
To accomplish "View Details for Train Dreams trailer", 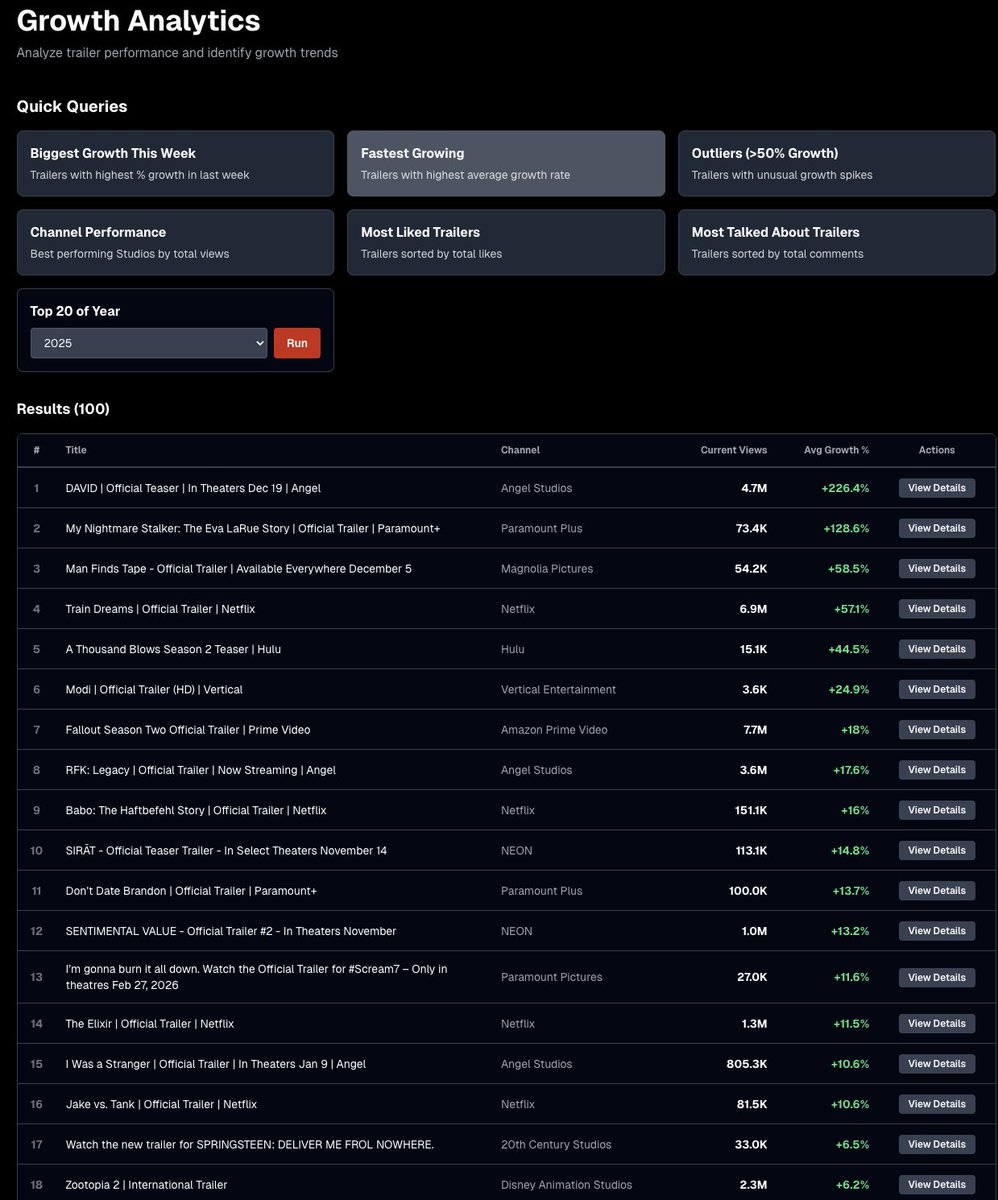I will coord(937,609).
